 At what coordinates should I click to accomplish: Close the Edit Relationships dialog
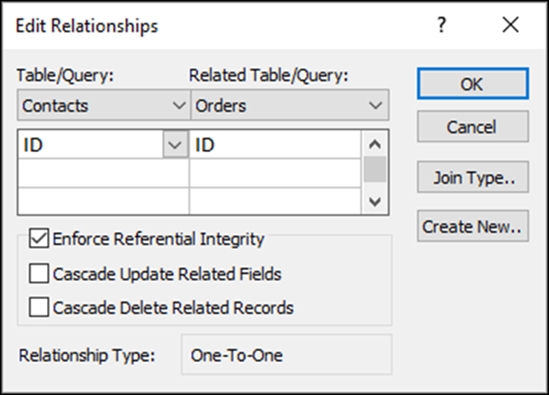510,25
